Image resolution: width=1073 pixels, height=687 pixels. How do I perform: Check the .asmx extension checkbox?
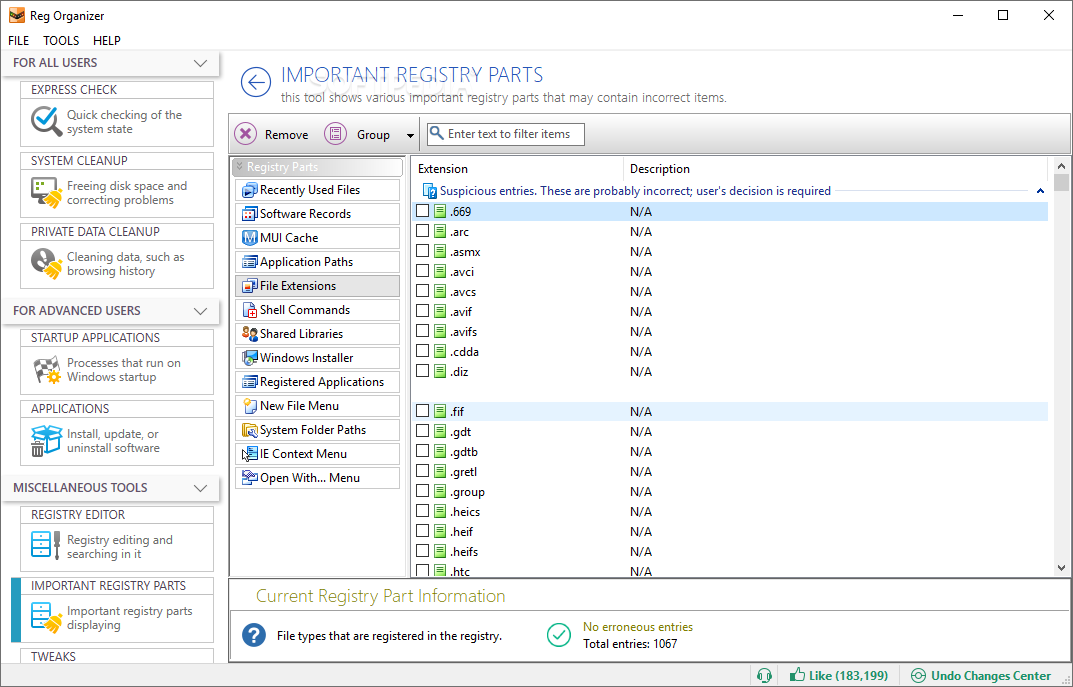423,250
